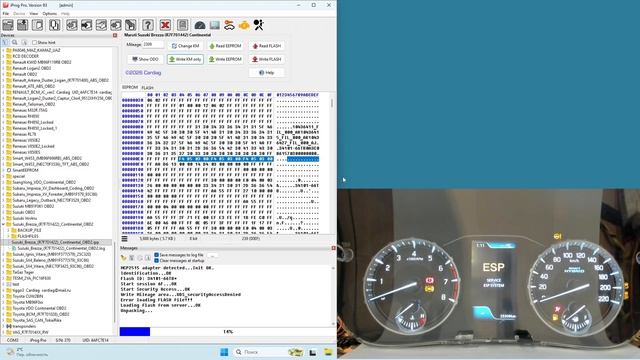Expand the Suzuki OBD2 folder
Image resolution: width=640 pixels, height=360 pixels.
click(x=3, y=212)
